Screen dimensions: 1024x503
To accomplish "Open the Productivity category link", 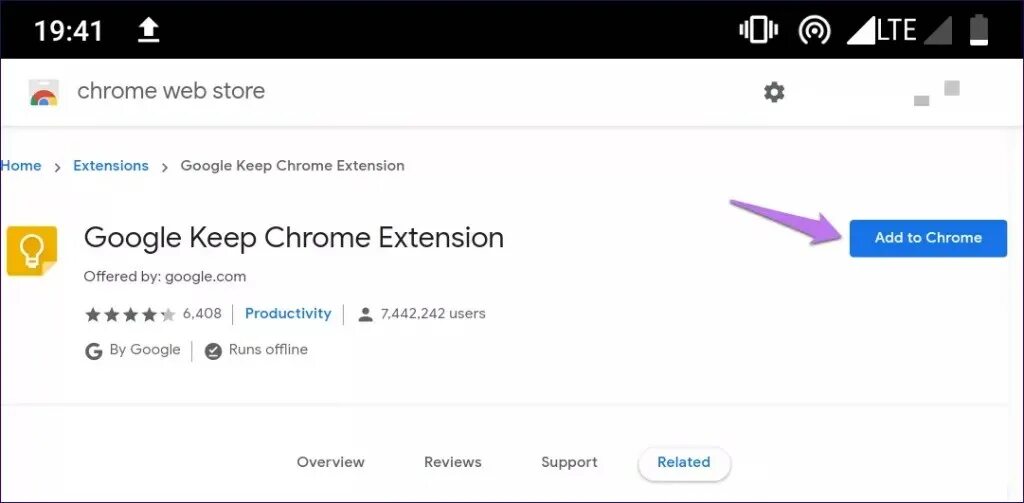I will (288, 314).
